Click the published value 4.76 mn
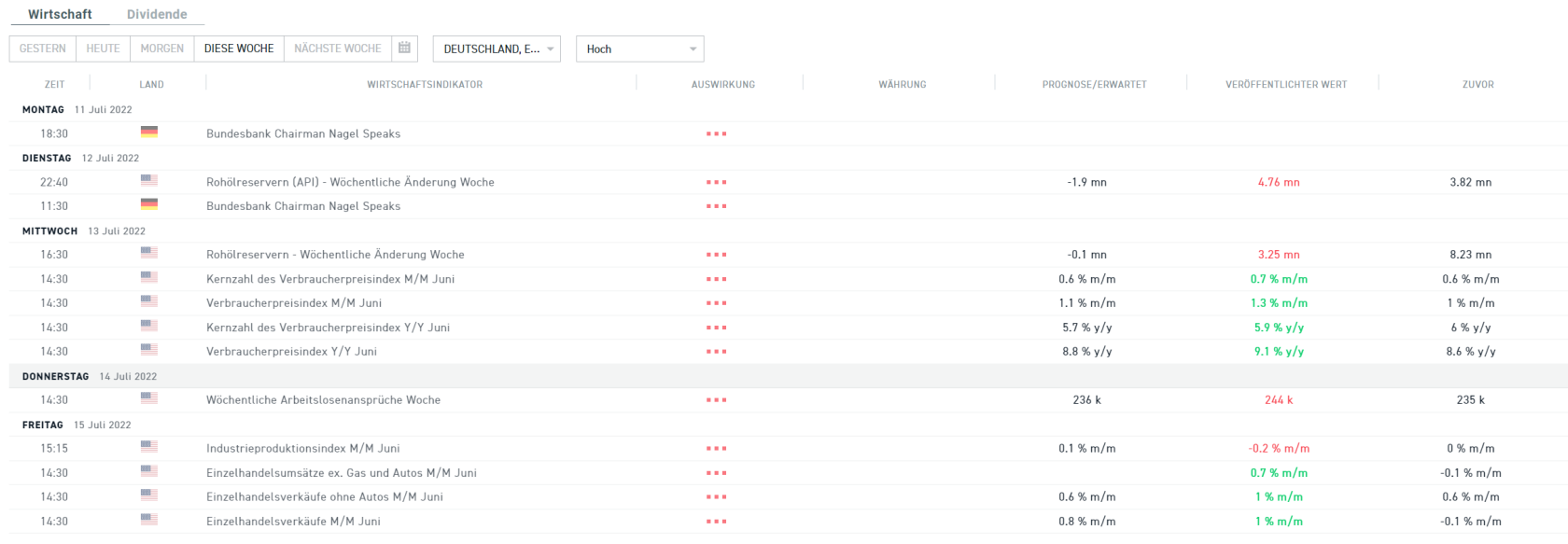 click(x=1279, y=183)
